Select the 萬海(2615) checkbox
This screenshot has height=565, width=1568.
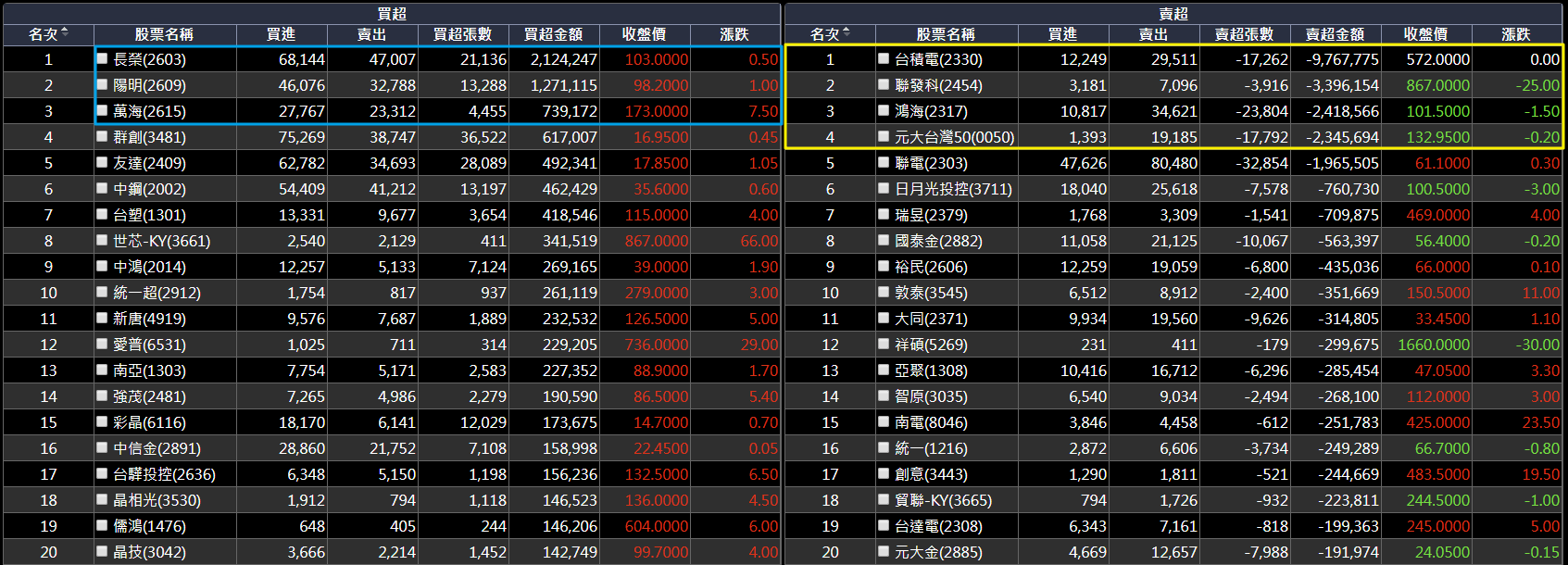[x=103, y=110]
